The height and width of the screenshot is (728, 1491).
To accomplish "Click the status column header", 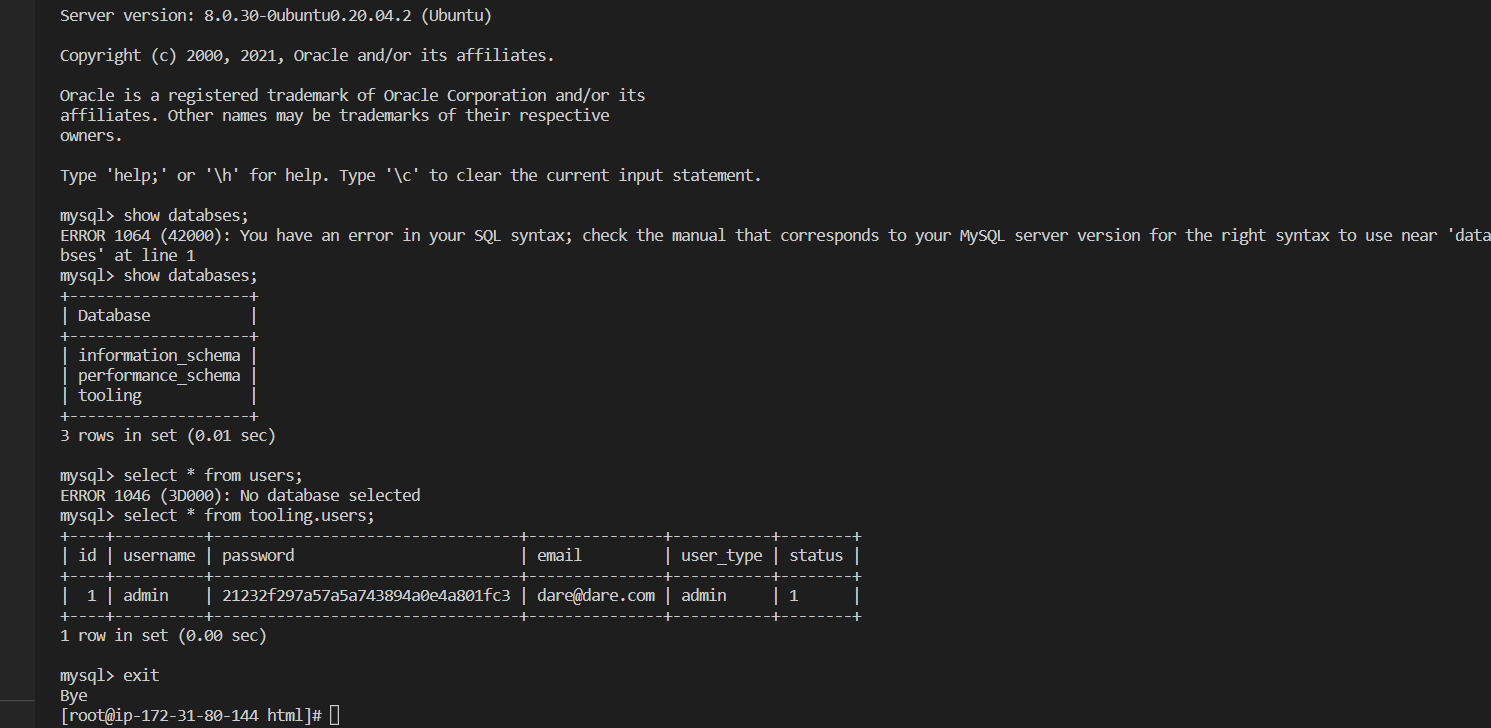I will pyautogui.click(x=815, y=555).
